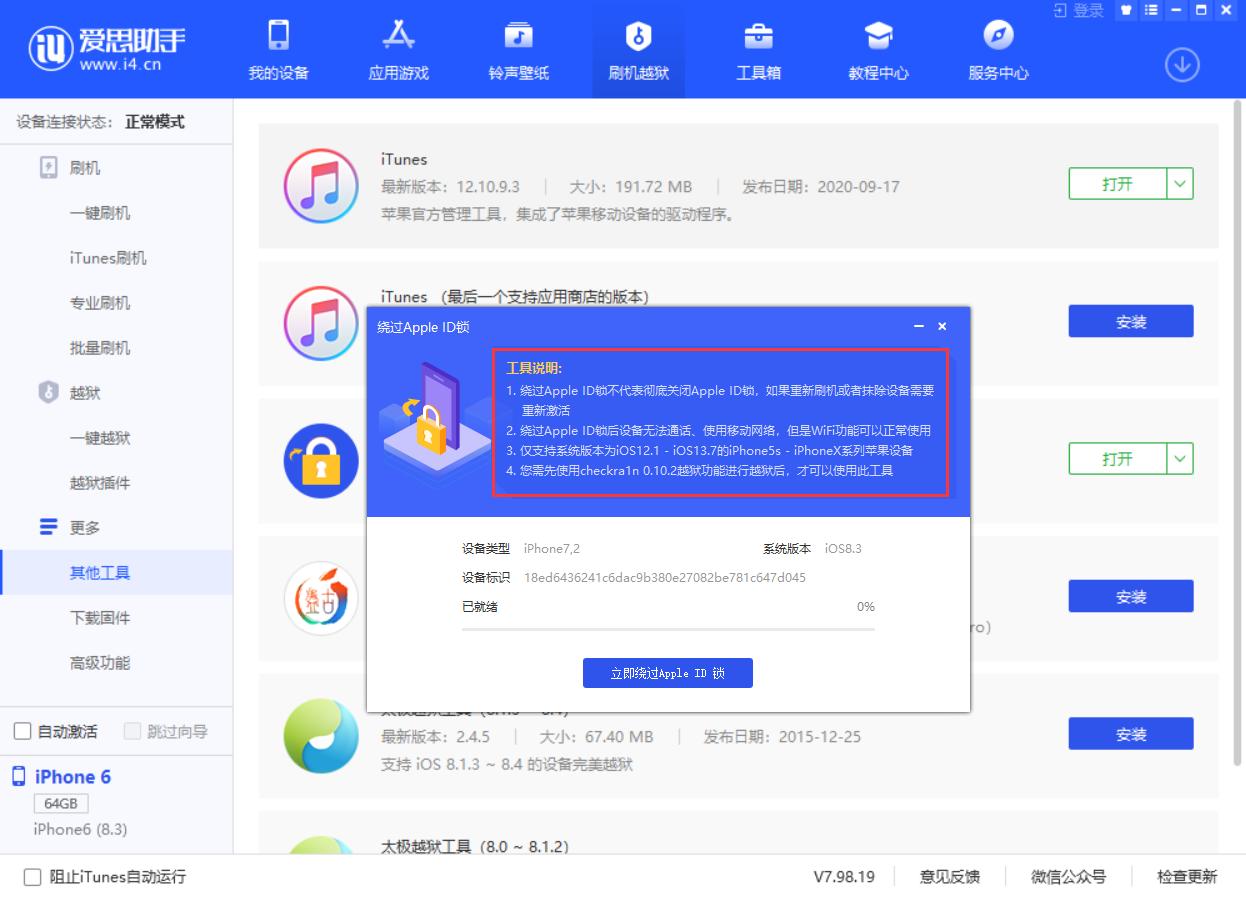The image size is (1246, 897).
Task: Click the 工具箱 toolbox icon
Action: pyautogui.click(x=758, y=48)
